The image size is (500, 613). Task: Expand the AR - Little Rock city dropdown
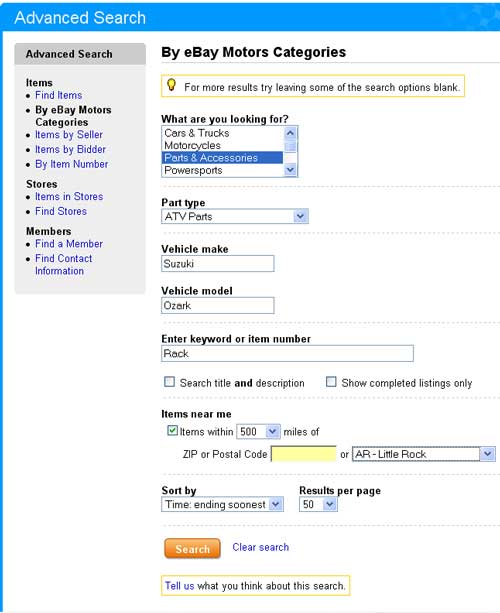(x=424, y=454)
